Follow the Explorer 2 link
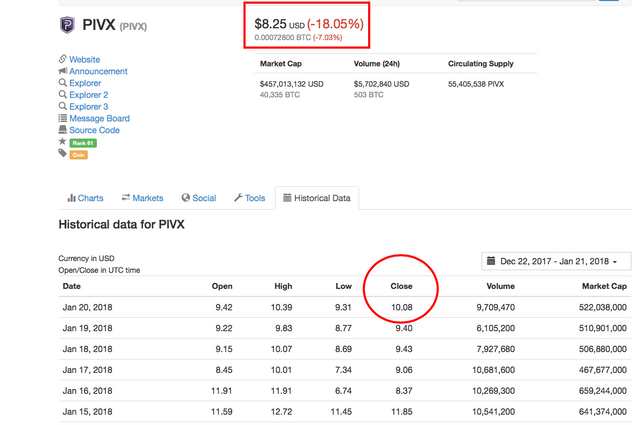Viewport: 640px width, 425px height. pyautogui.click(x=89, y=95)
